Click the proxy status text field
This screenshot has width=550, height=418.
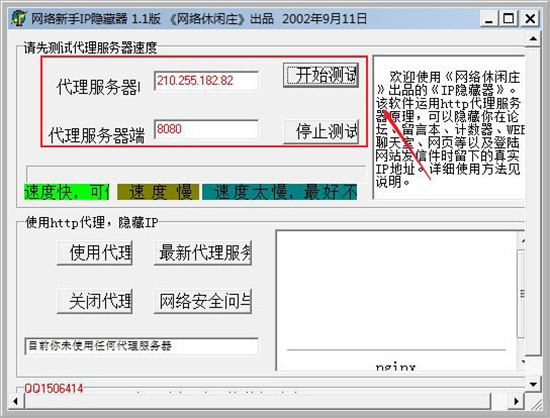(142, 346)
